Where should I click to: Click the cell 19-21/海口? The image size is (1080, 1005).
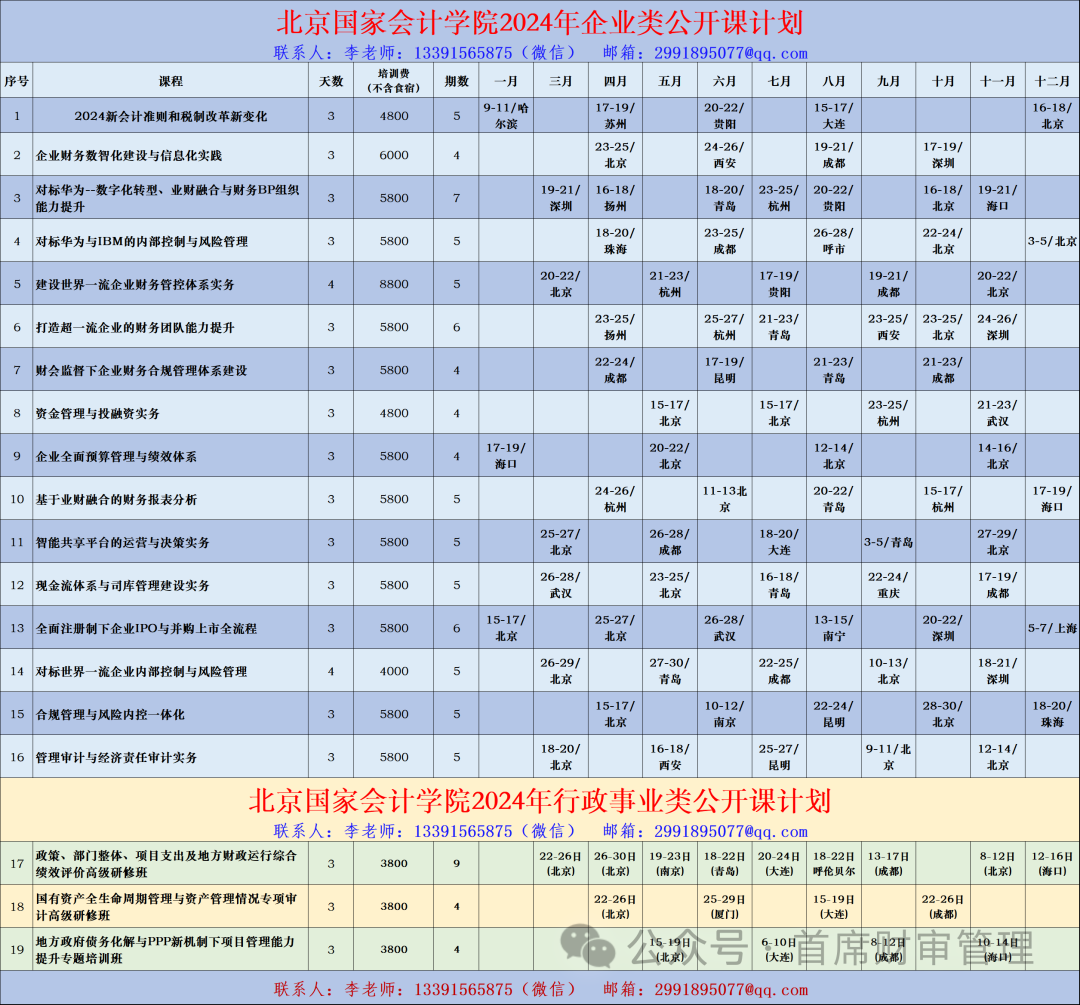(997, 198)
